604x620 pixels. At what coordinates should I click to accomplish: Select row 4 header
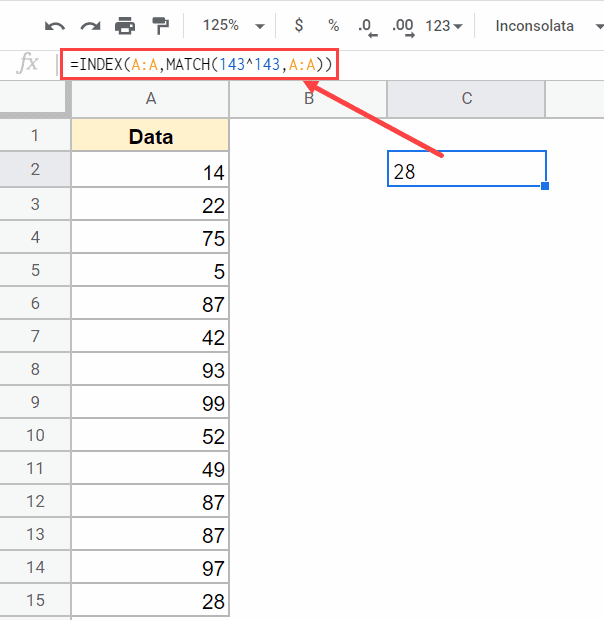point(35,237)
